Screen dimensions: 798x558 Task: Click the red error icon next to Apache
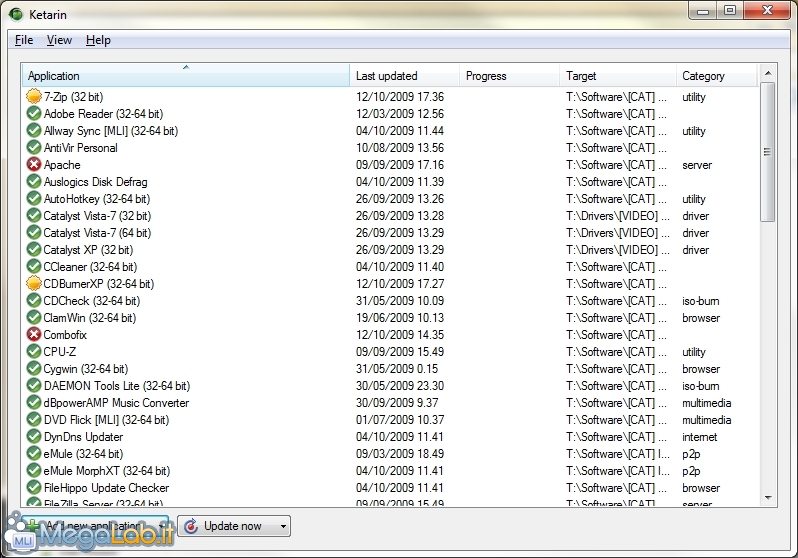(x=34, y=164)
